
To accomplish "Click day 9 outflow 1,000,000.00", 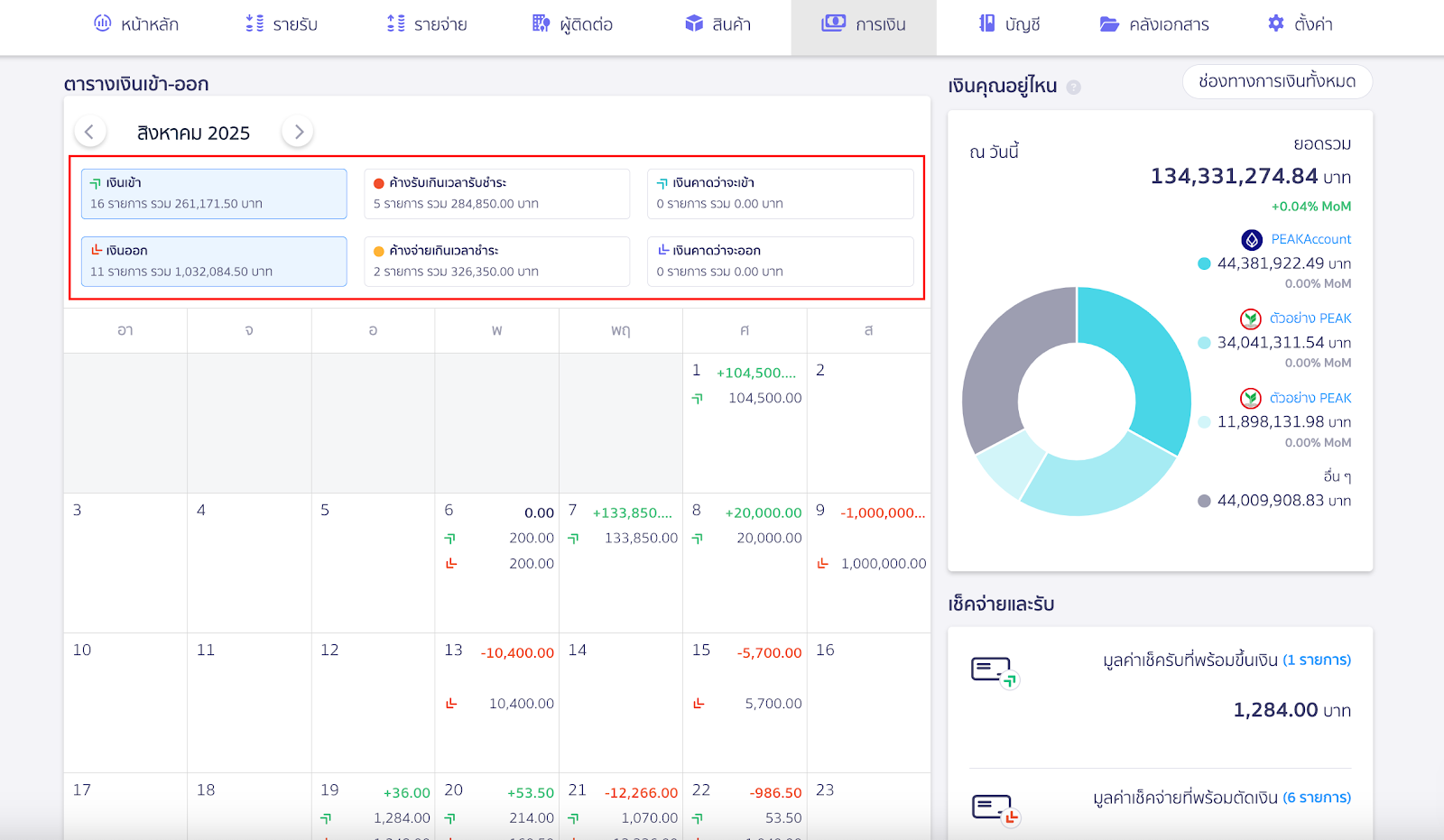I will click(884, 563).
